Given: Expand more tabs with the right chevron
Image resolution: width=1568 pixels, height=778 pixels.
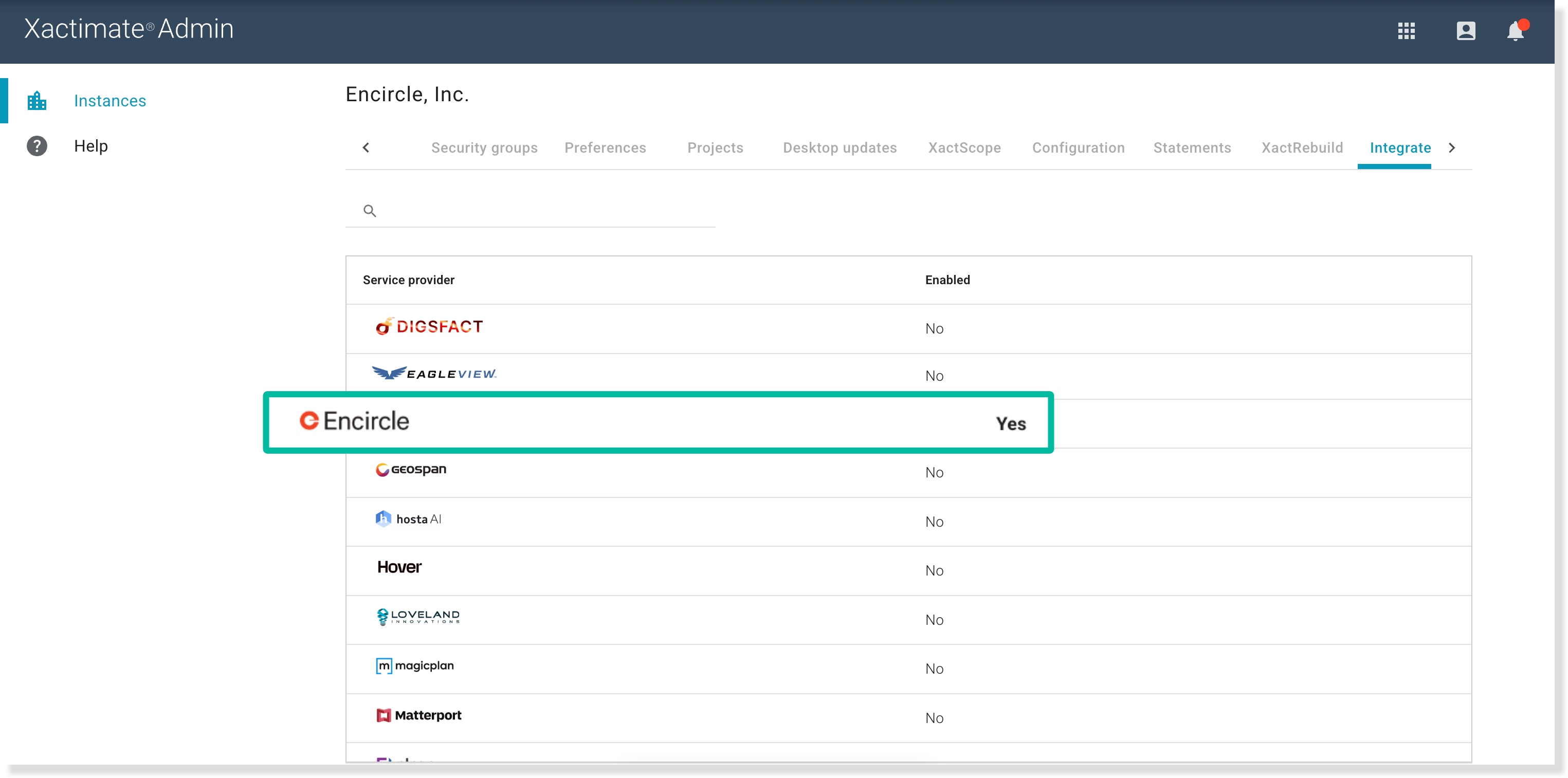Looking at the screenshot, I should pyautogui.click(x=1452, y=148).
